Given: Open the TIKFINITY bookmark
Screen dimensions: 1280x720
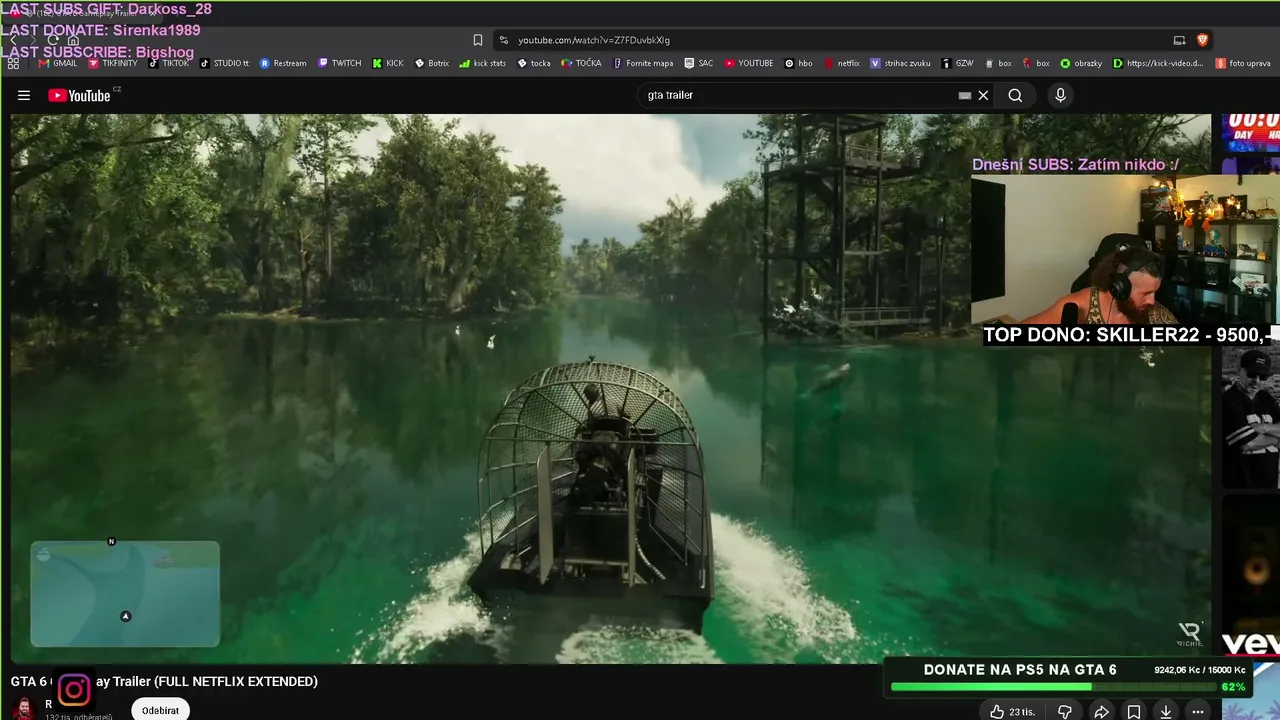Looking at the screenshot, I should click(x=113, y=63).
